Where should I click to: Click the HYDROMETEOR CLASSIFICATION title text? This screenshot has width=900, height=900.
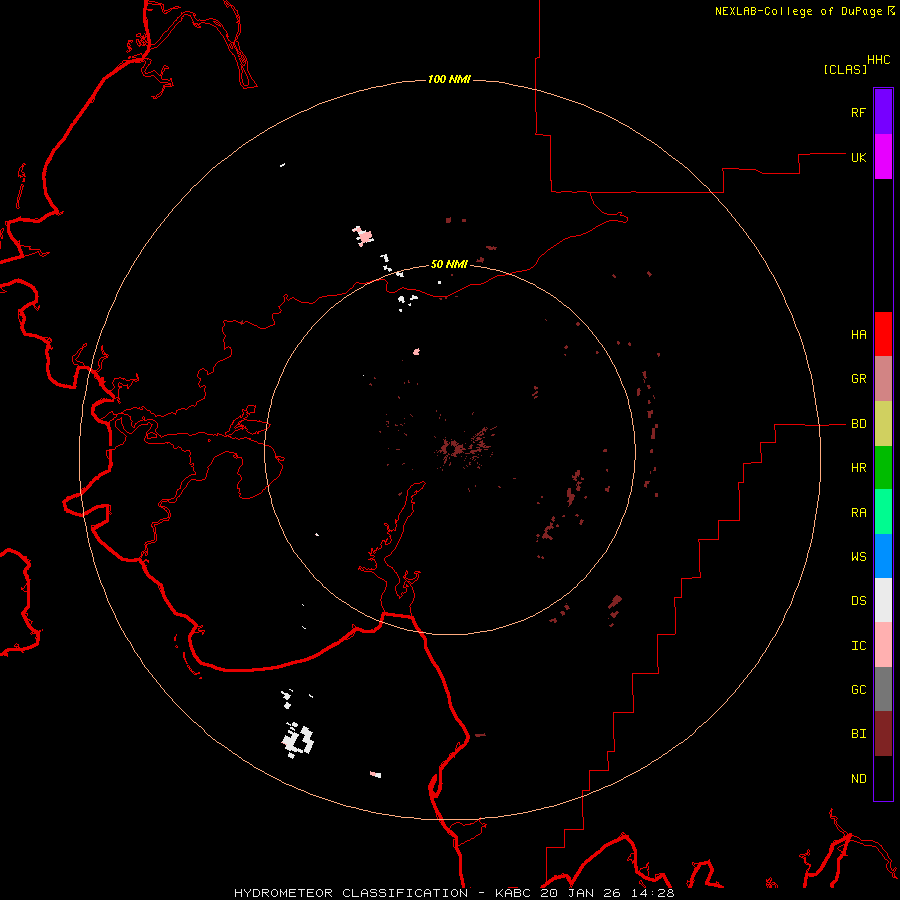[x=351, y=893]
